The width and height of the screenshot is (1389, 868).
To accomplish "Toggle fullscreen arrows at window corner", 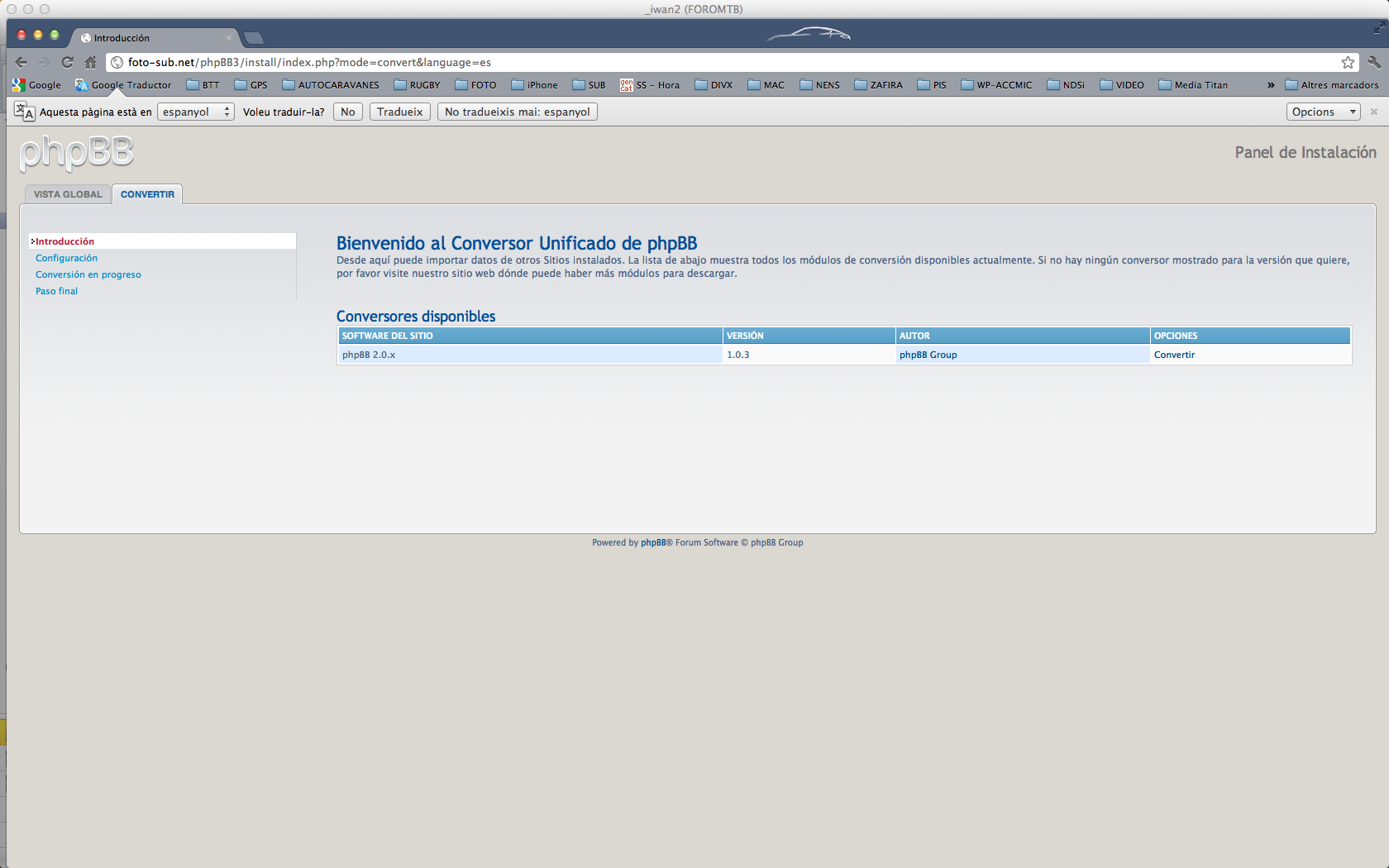I will pos(1379,28).
